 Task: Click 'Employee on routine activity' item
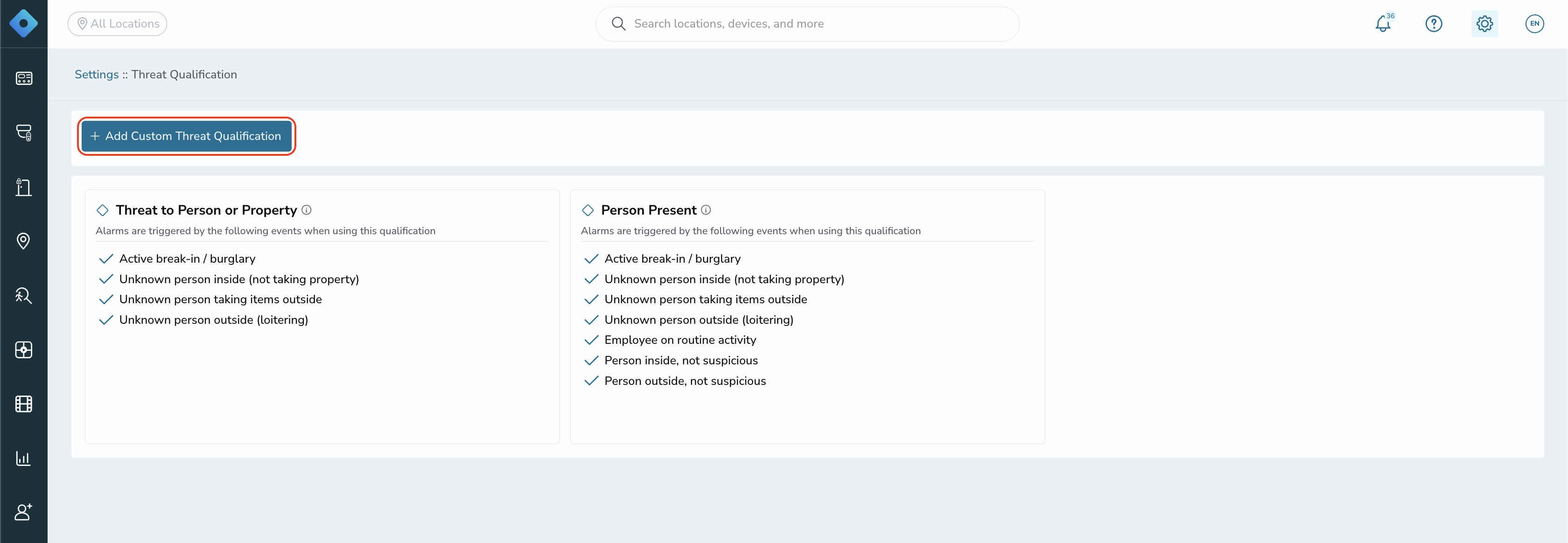[680, 340]
